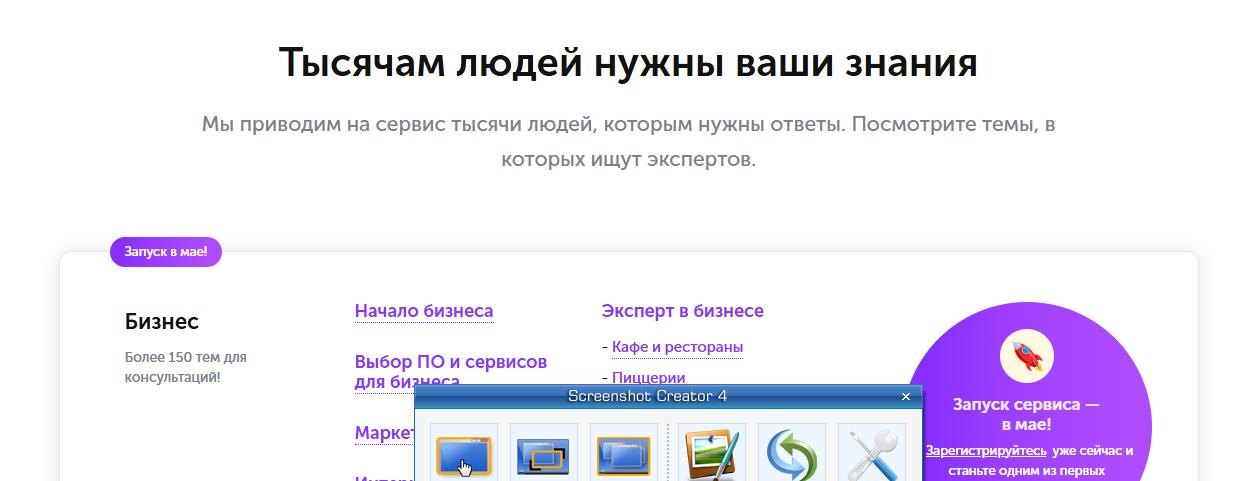Click the blue-green circular arrows icon
Image resolution: width=1249 pixels, height=481 pixels.
coord(792,453)
